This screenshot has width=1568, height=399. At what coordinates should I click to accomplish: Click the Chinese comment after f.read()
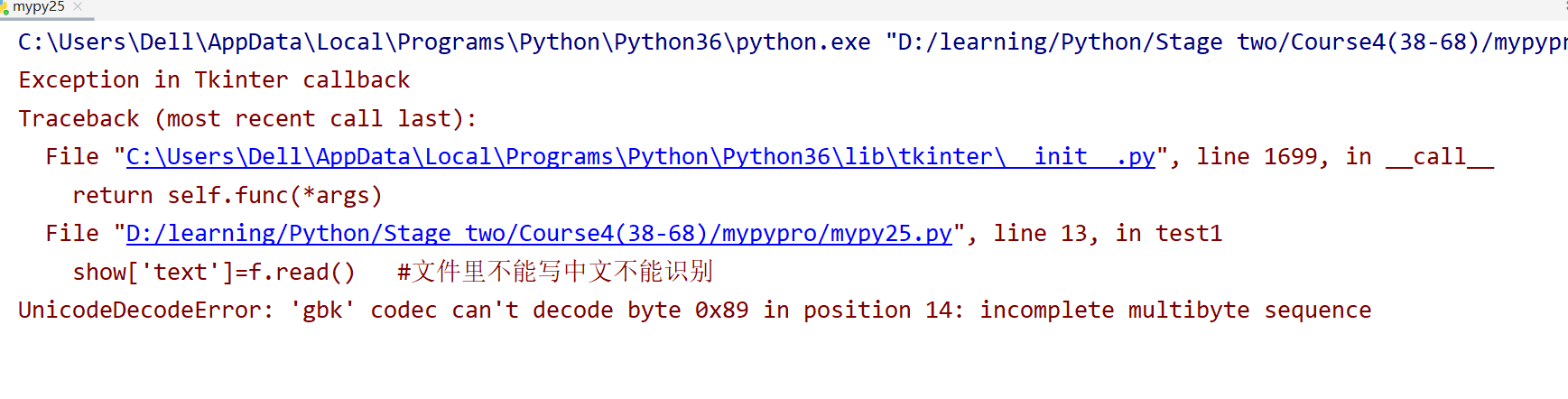(555, 272)
